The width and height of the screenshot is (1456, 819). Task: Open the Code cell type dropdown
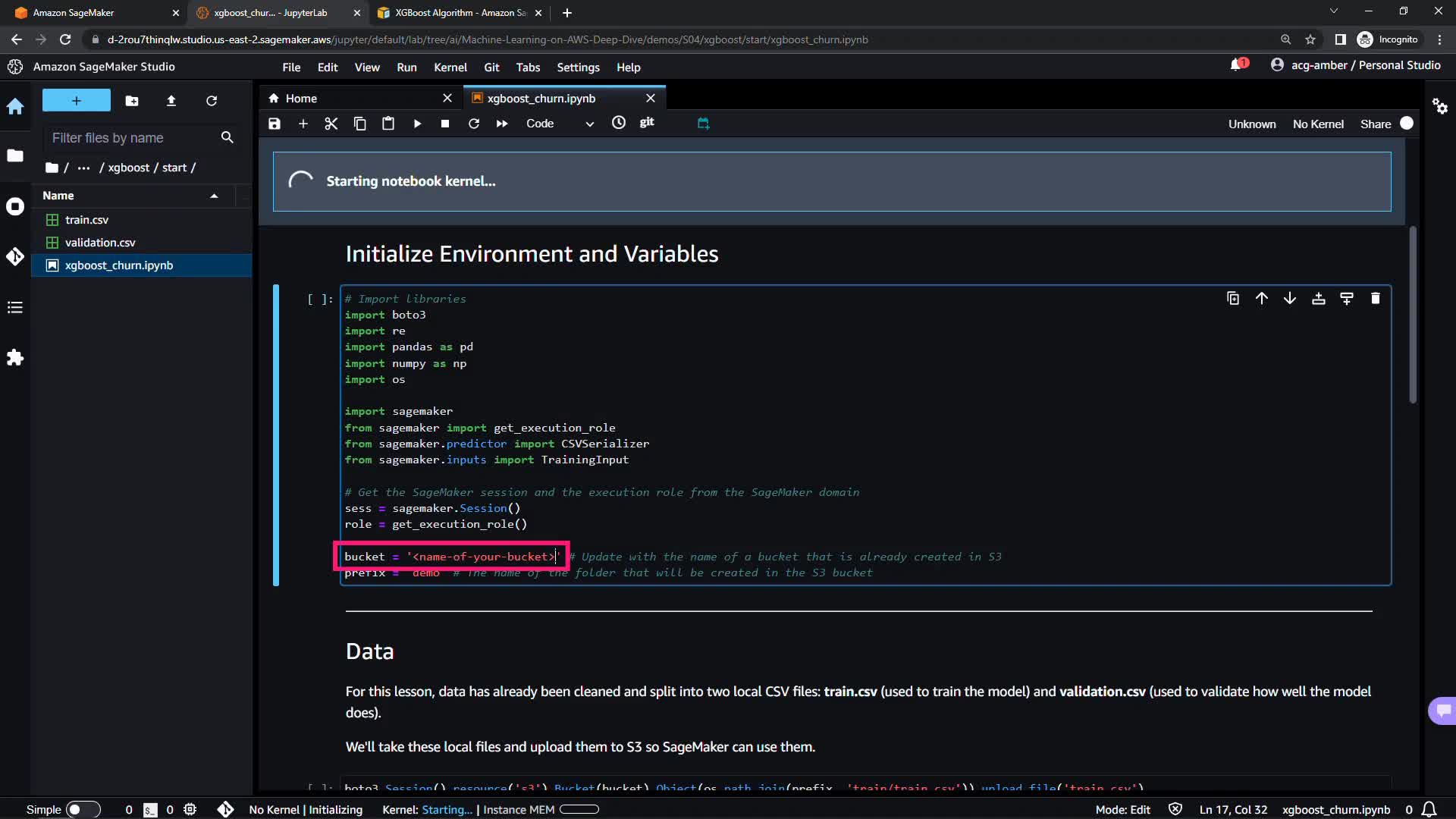pyautogui.click(x=560, y=124)
